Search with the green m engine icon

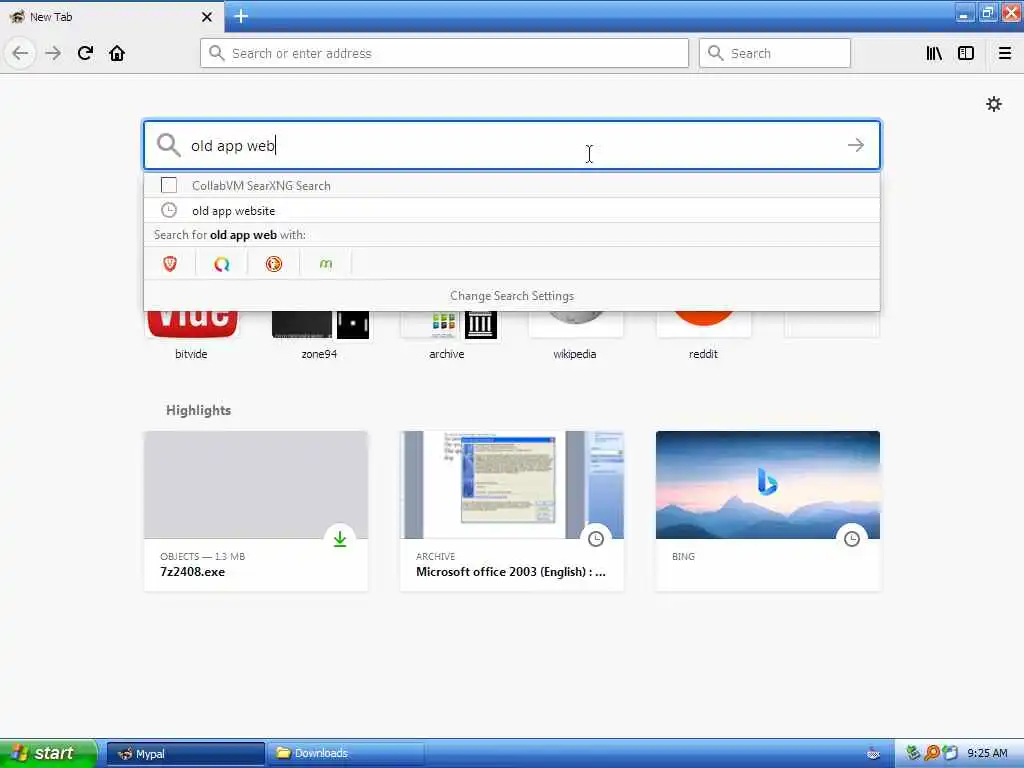[325, 263]
